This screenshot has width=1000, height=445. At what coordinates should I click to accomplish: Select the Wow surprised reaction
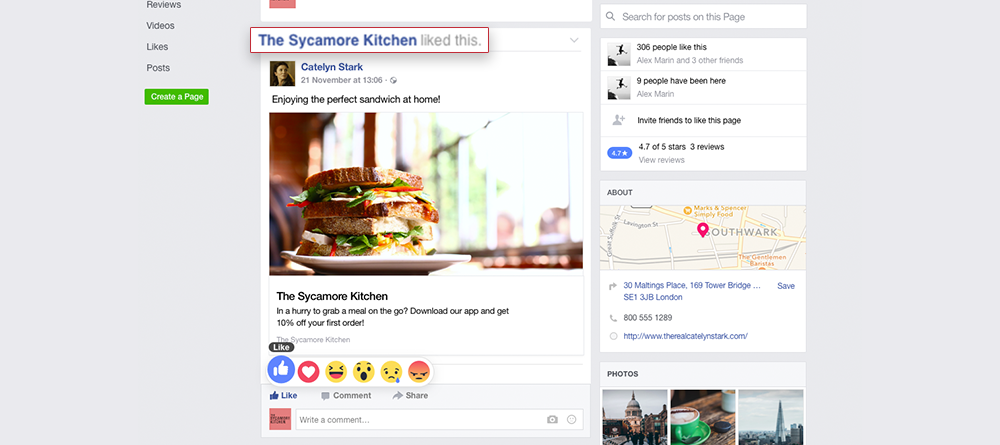click(364, 372)
